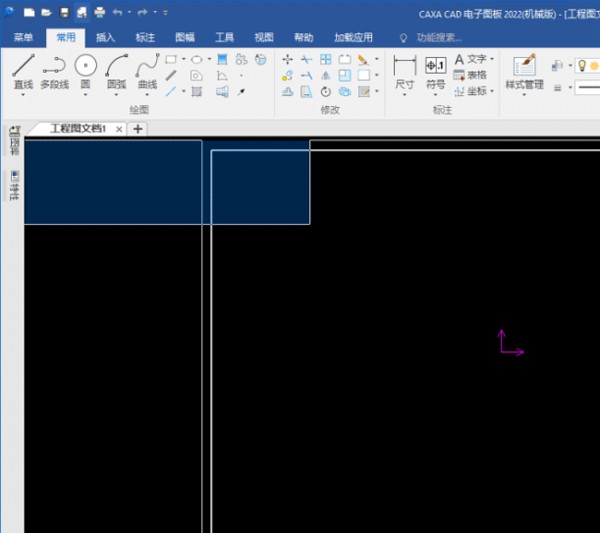This screenshot has width=600, height=533.
Task: Choose the array grid tool
Action: [x=326, y=59]
